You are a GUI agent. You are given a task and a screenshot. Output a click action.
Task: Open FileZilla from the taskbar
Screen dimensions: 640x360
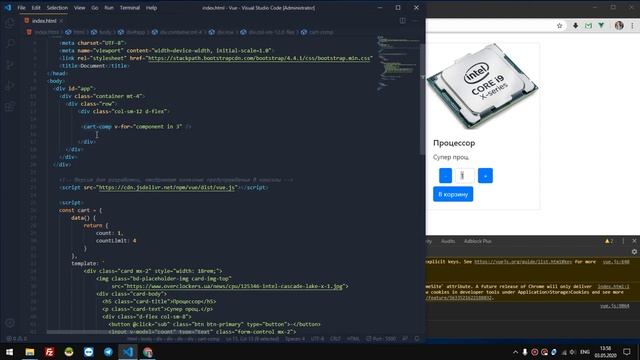point(49,352)
